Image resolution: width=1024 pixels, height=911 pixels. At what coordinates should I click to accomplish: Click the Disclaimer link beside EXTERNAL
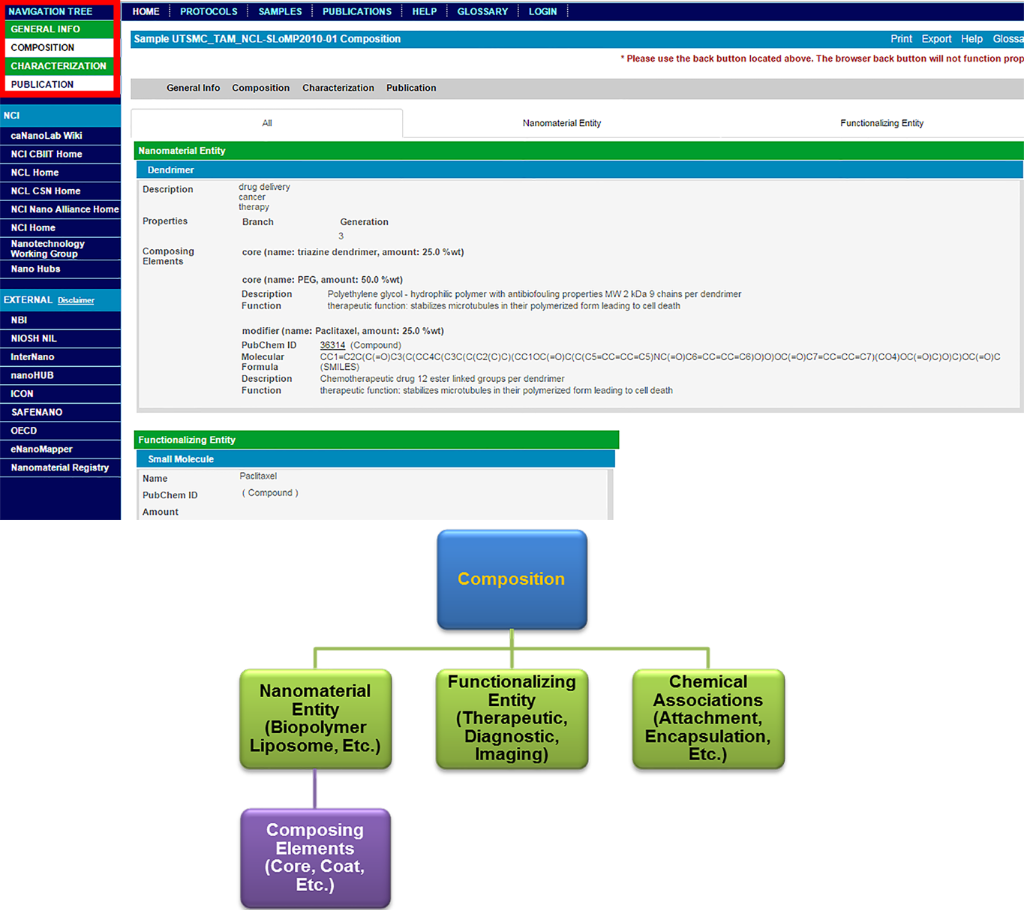tap(76, 300)
